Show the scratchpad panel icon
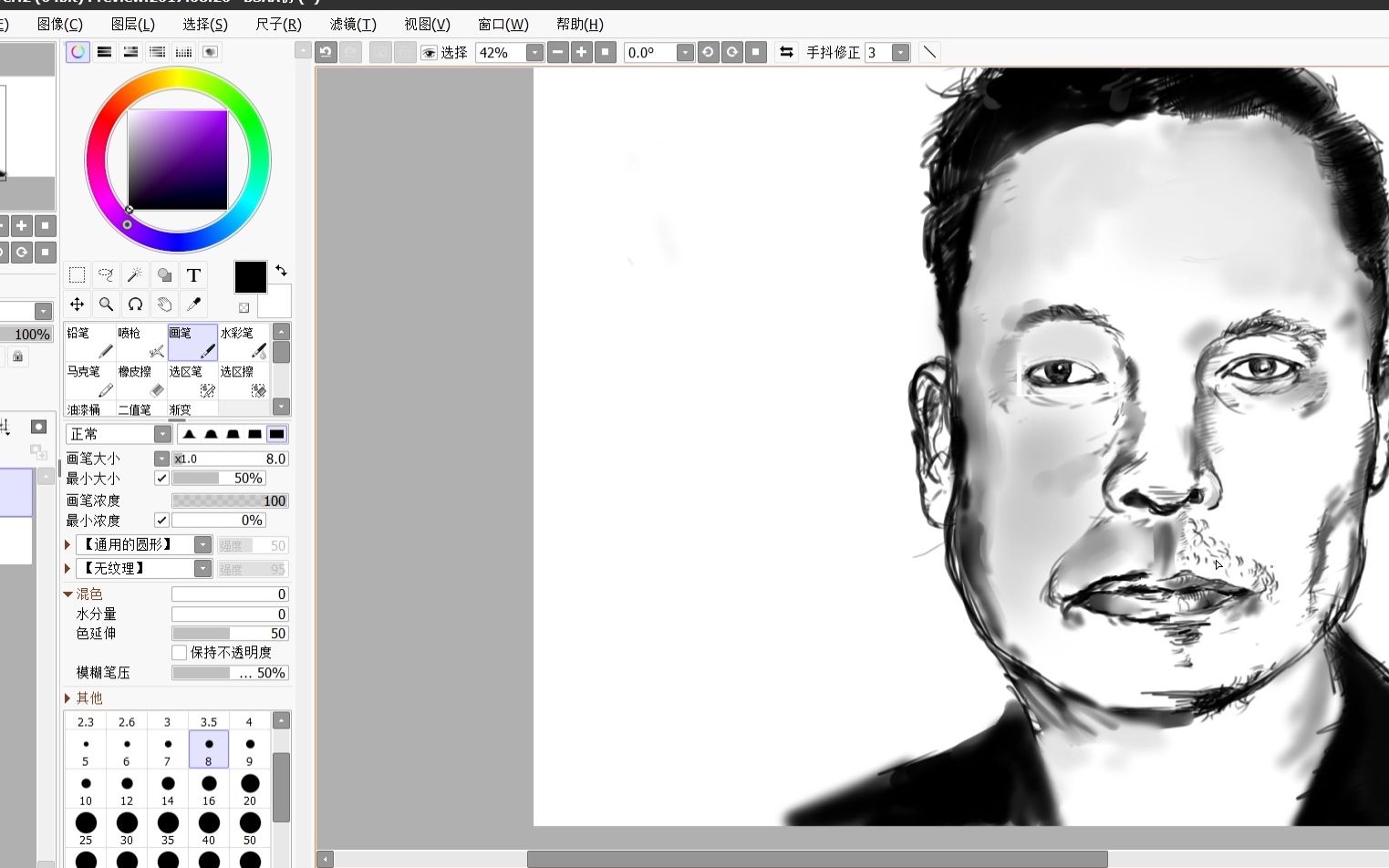 point(211,52)
